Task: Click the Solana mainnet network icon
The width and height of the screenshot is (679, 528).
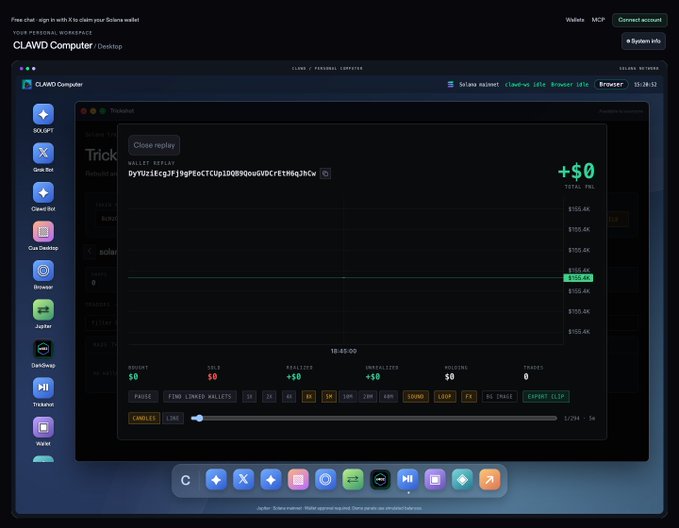Action: (450, 84)
